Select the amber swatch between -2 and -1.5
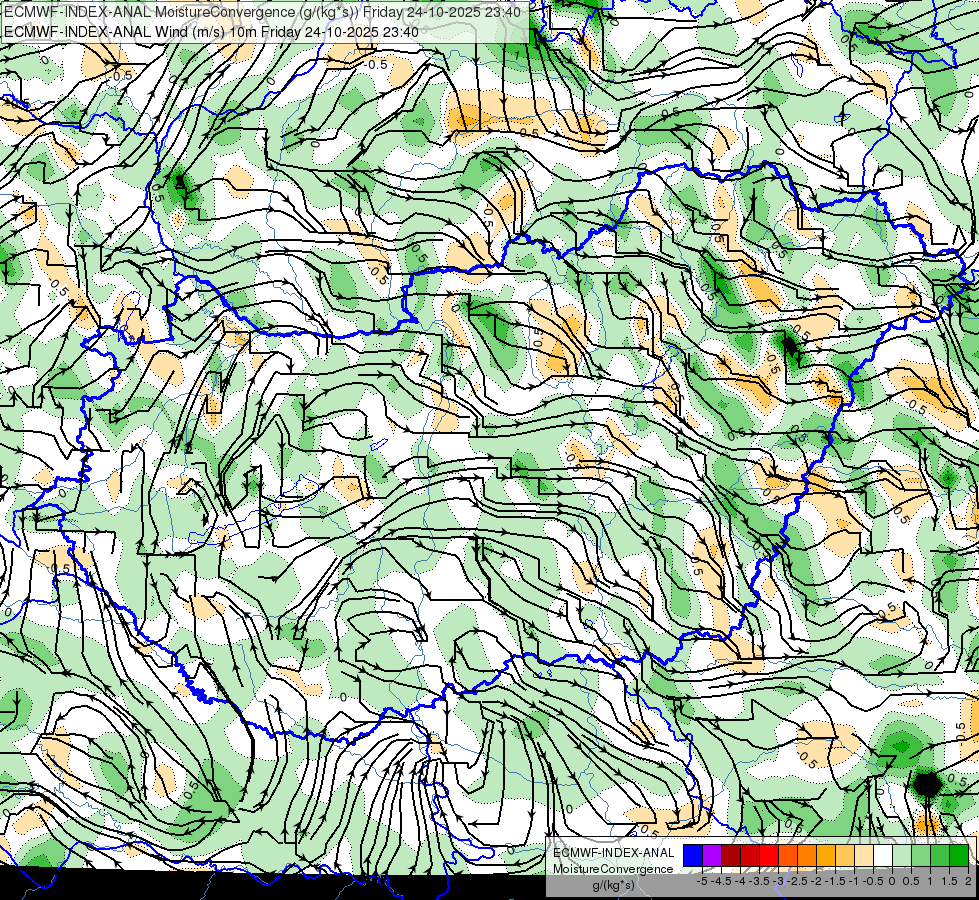Screen dimensions: 979x900 pyautogui.click(x=826, y=855)
